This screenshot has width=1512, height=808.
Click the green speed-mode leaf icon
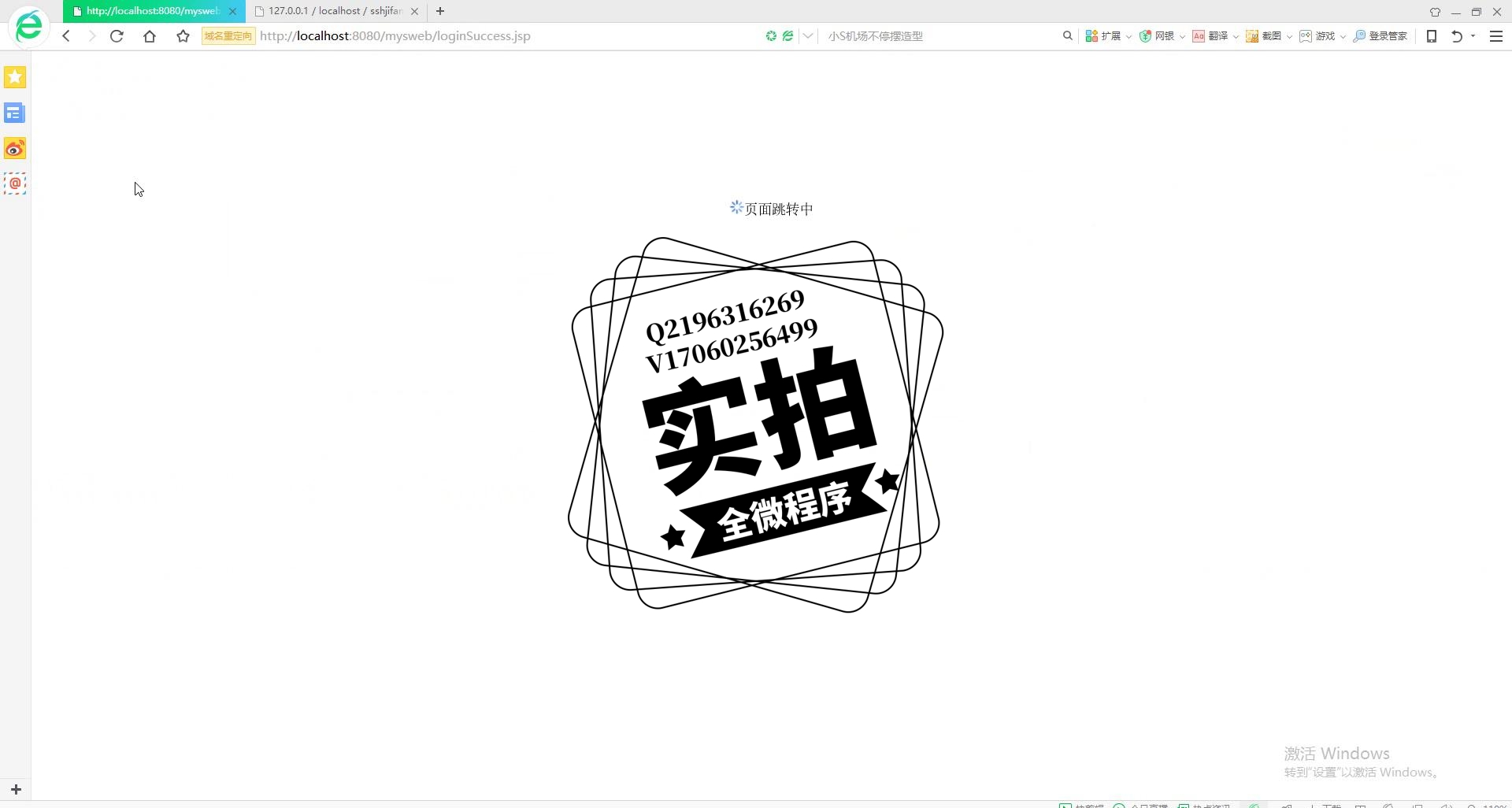[x=787, y=36]
